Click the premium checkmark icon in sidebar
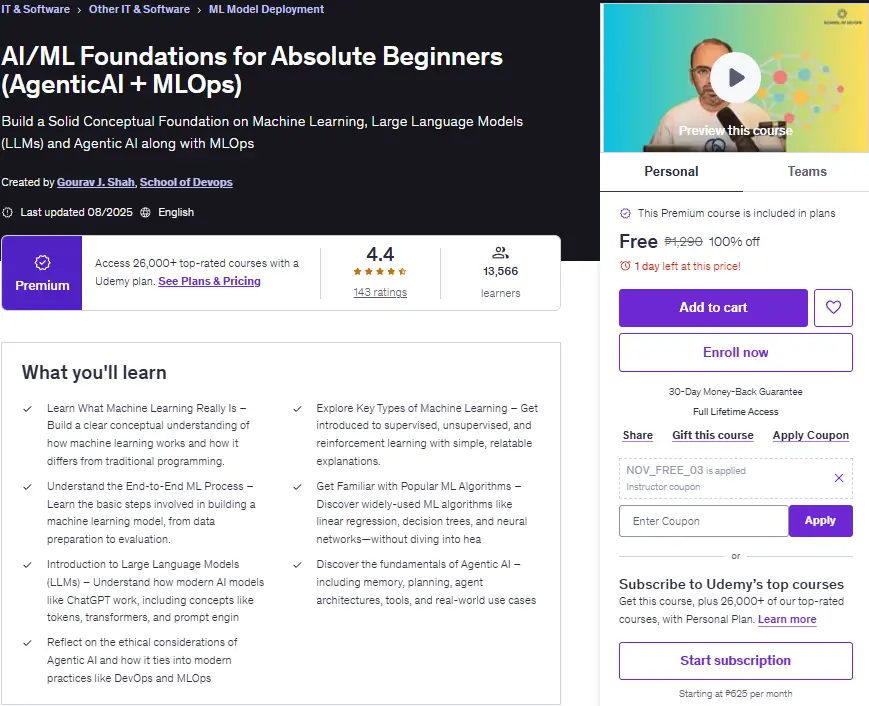The width and height of the screenshot is (869, 706). (625, 213)
